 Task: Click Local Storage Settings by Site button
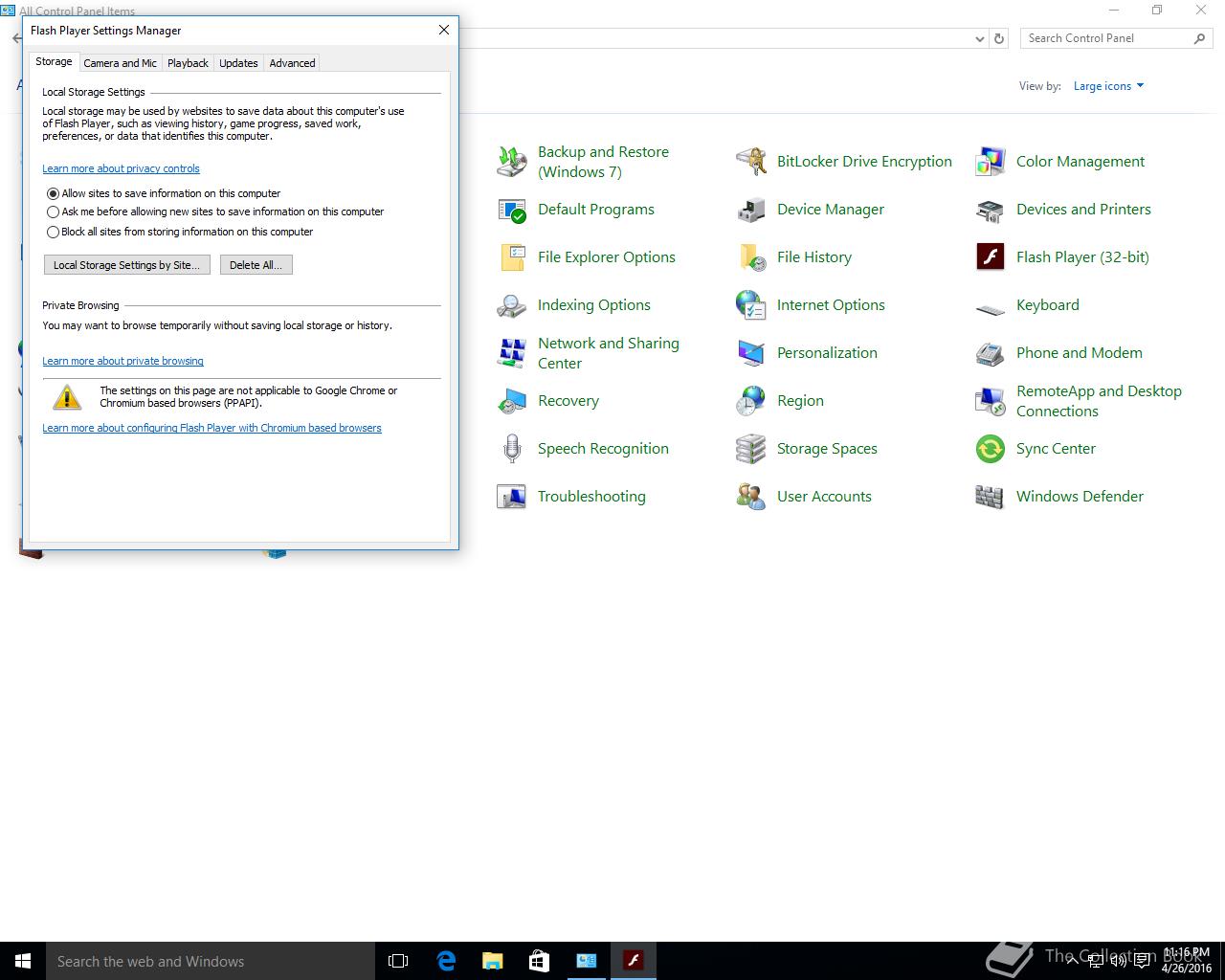pos(127,265)
